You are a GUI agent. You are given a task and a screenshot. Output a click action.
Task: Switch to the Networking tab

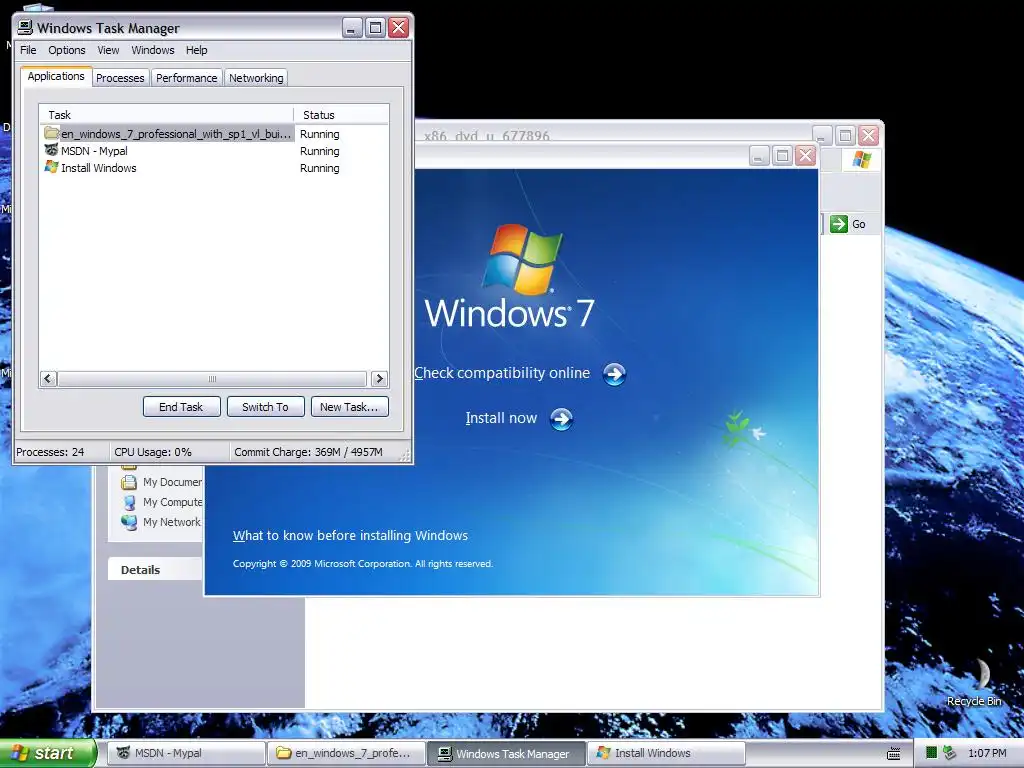point(256,78)
